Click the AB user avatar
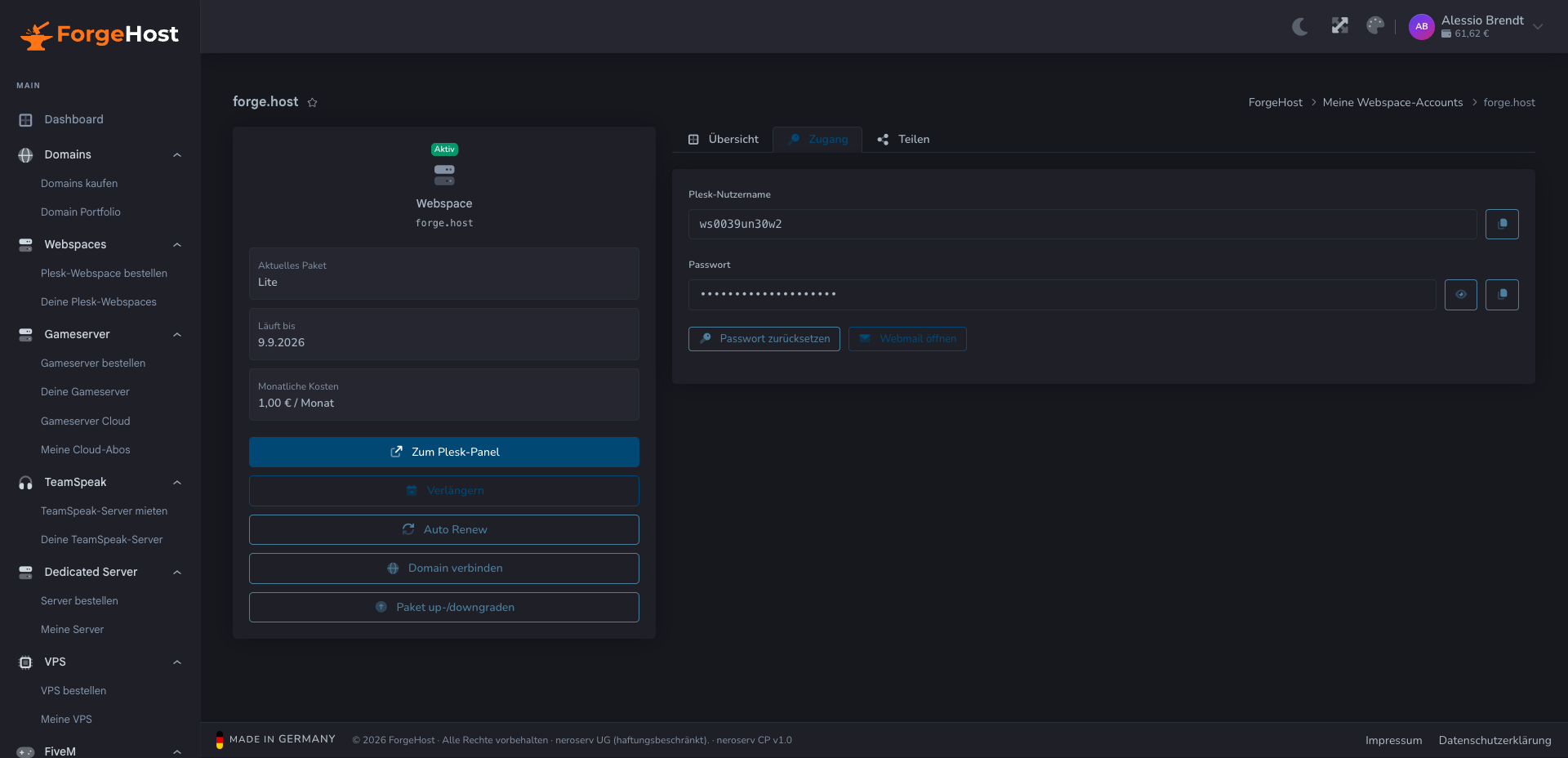 pyautogui.click(x=1421, y=26)
